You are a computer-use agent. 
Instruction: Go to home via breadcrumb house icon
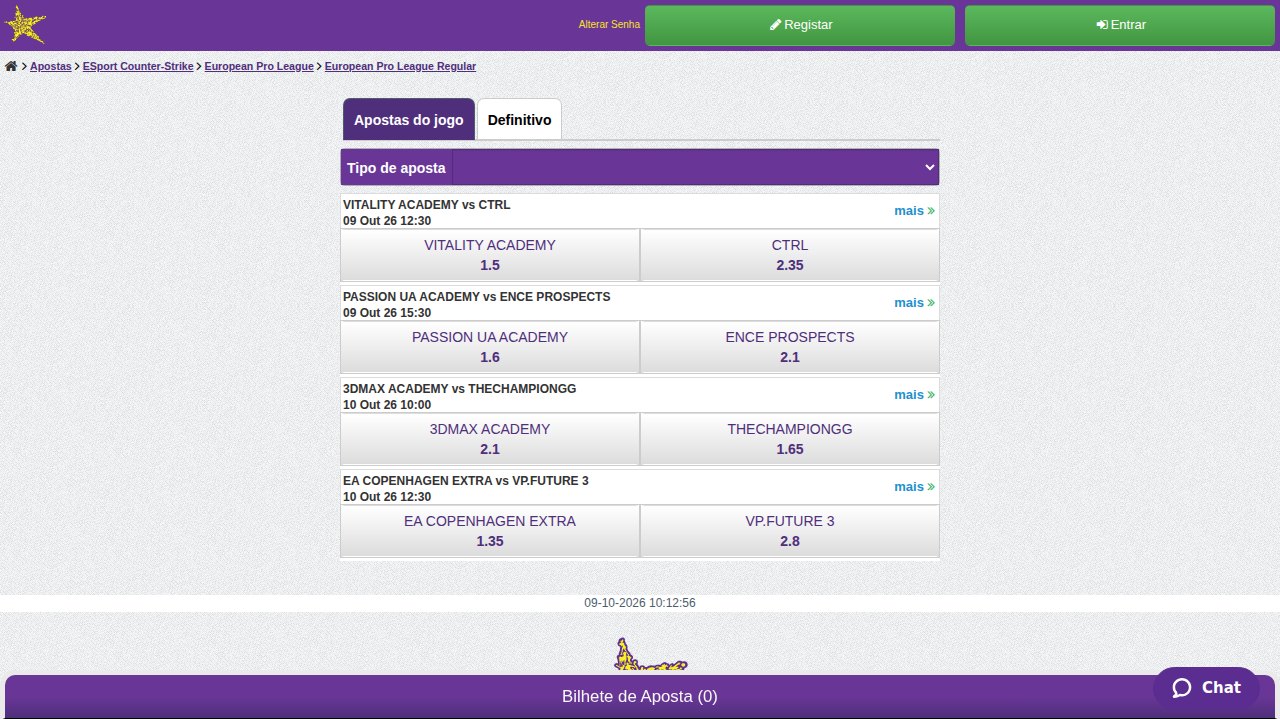point(11,66)
